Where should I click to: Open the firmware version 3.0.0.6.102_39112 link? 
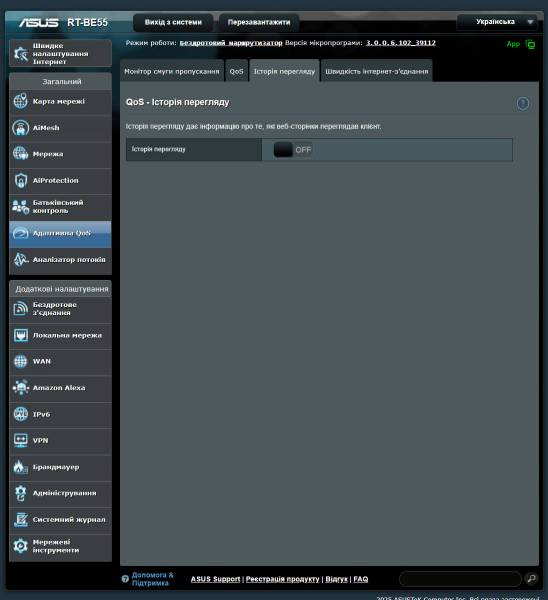tap(401, 43)
